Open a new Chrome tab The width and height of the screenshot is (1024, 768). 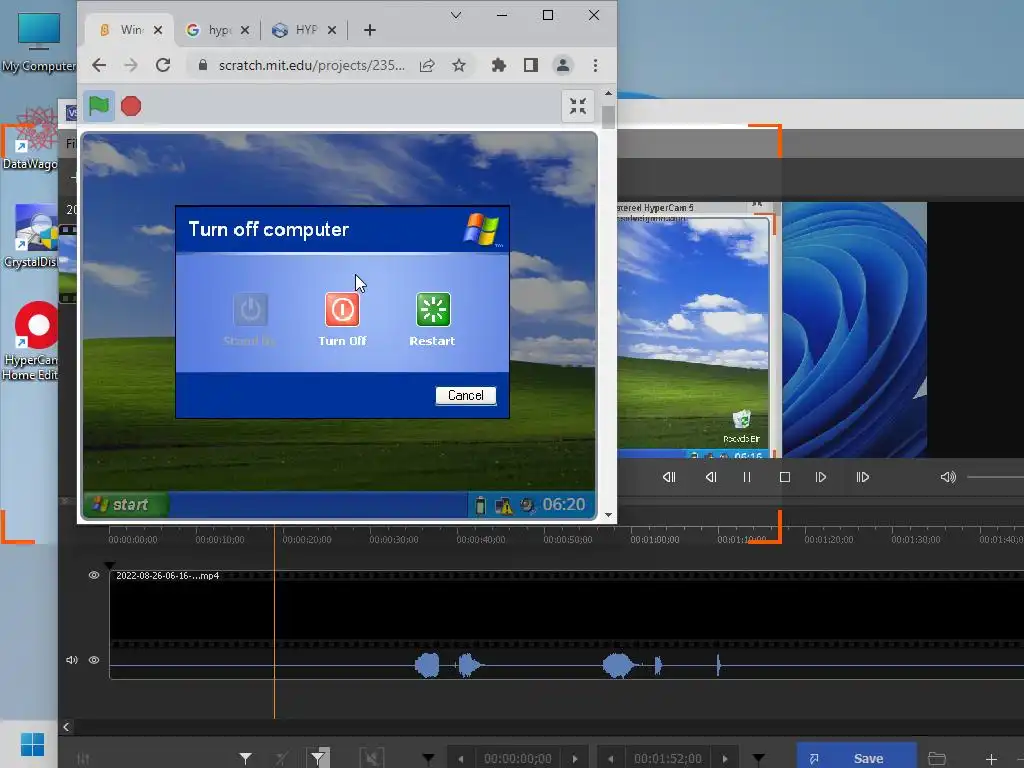[x=370, y=30]
